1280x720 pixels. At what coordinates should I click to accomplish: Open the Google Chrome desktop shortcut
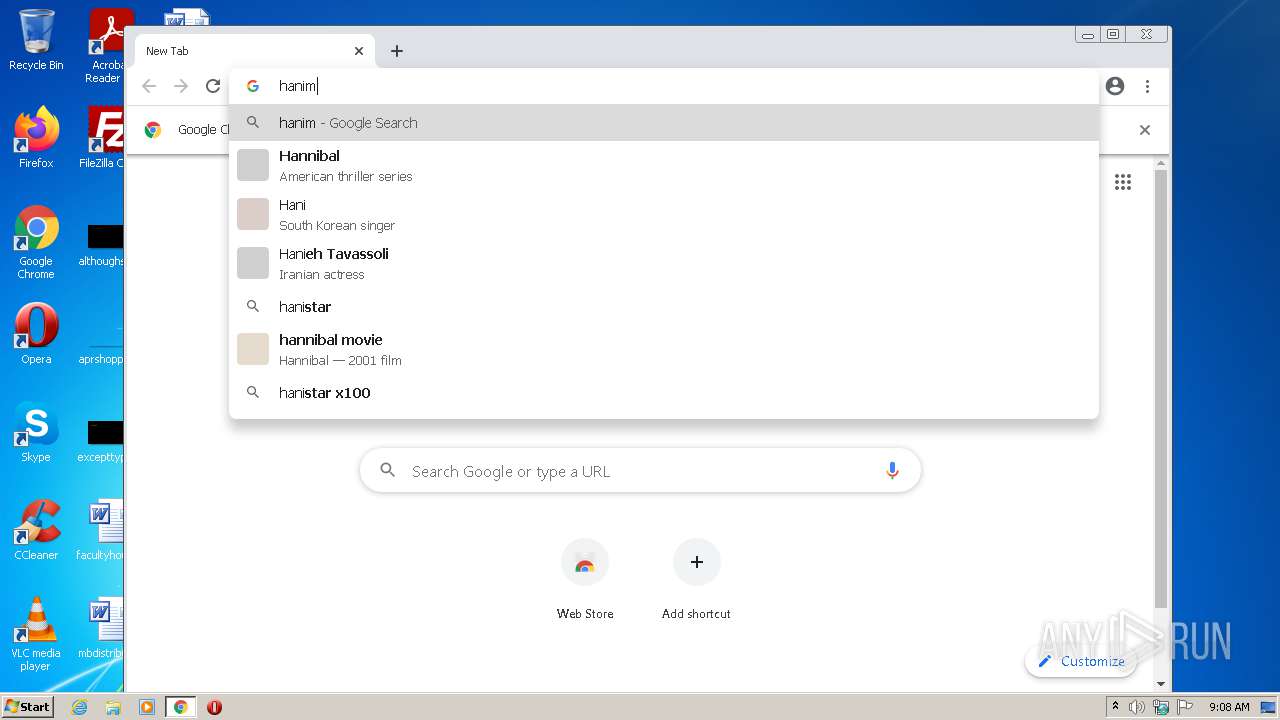coord(36,242)
